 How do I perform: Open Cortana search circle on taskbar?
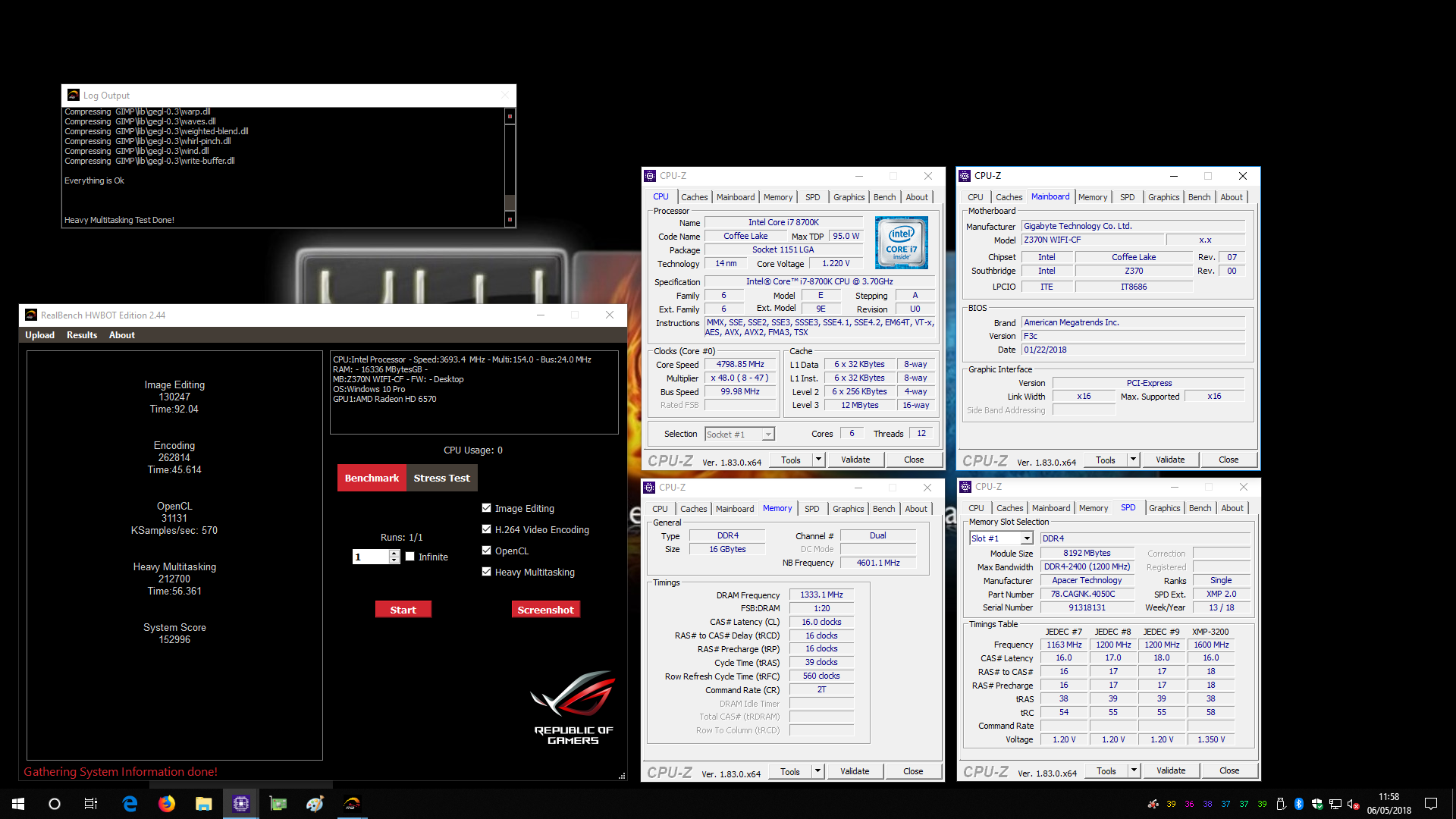[55, 804]
